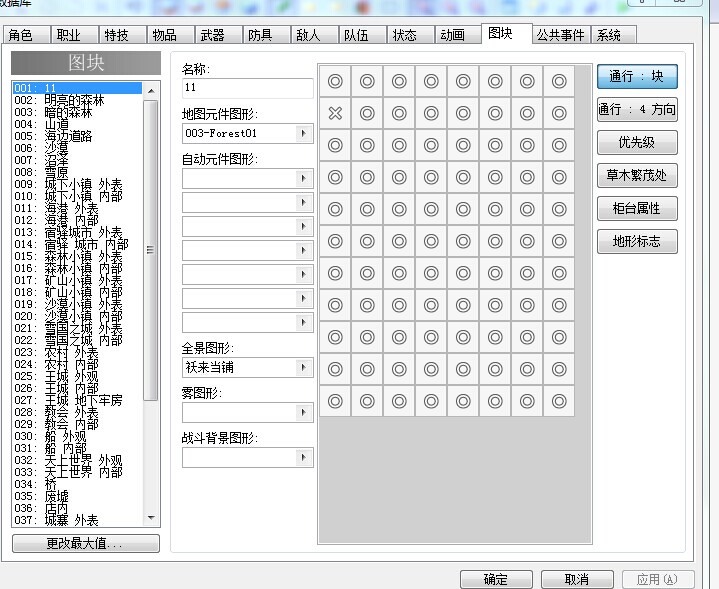
Task: Switch to 系统 tab
Action: point(613,35)
